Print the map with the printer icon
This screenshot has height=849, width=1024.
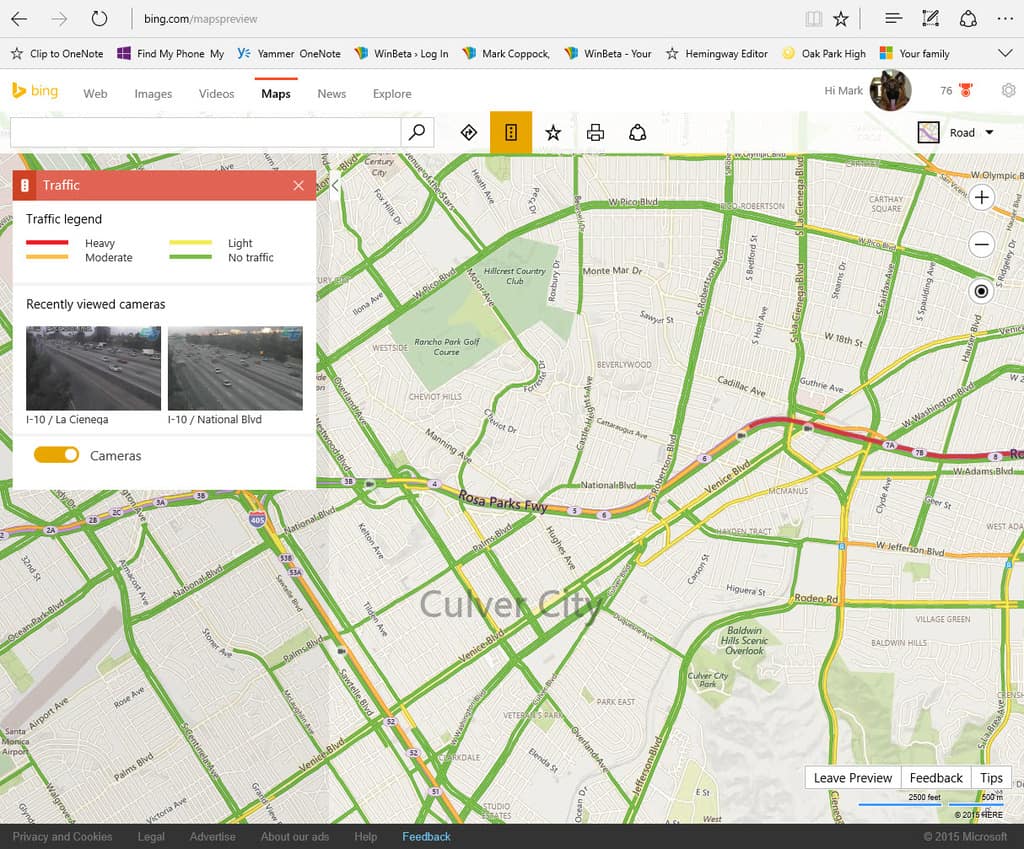595,133
